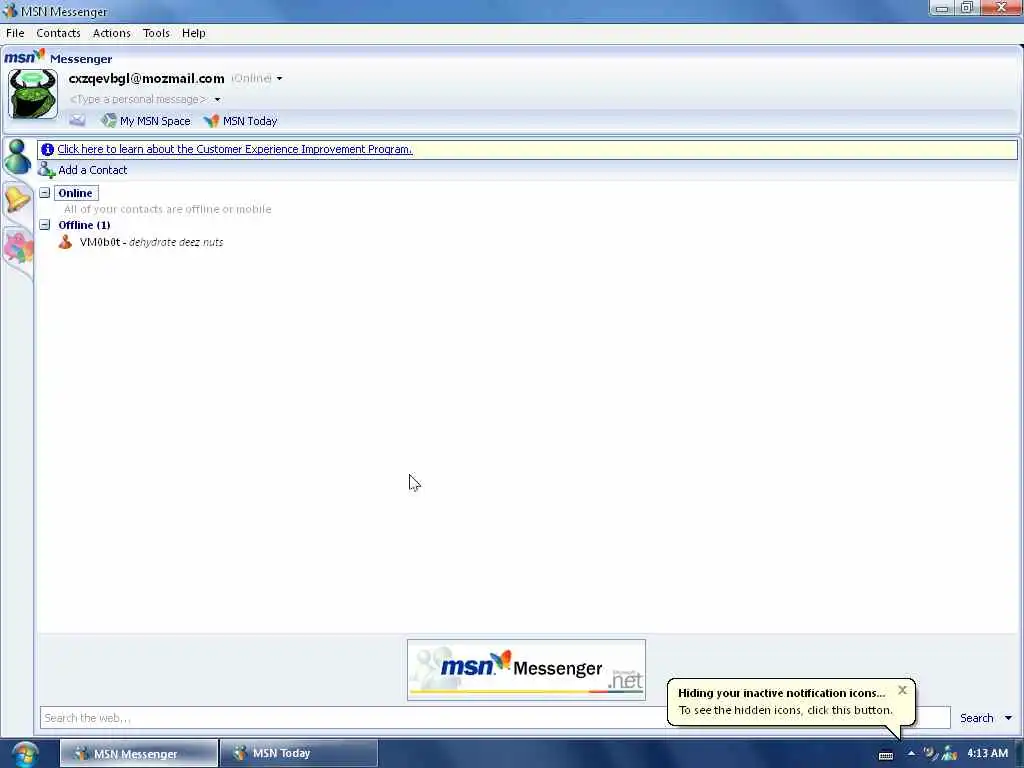Screen dimensions: 1024x768
Task: Open the pink sidebar tab below the bell
Action: tap(18, 247)
